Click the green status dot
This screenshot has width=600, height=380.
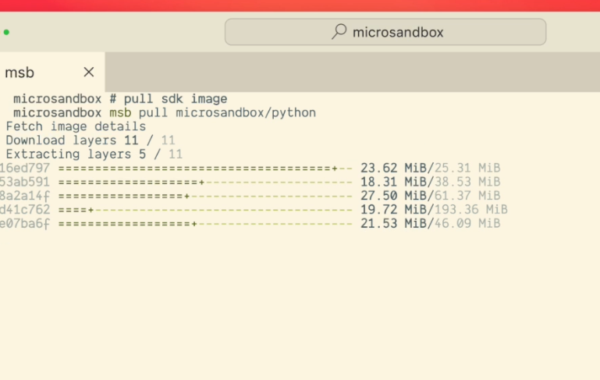click(x=7, y=33)
